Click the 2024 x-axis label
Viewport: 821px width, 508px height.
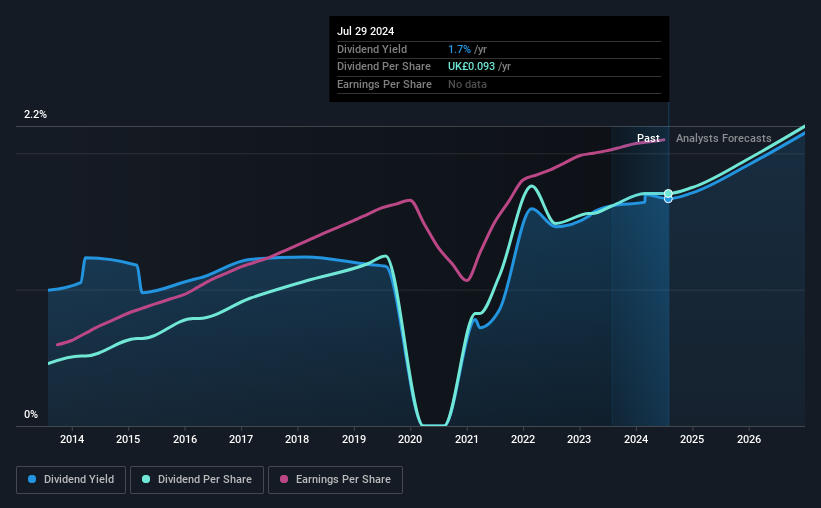pyautogui.click(x=636, y=439)
